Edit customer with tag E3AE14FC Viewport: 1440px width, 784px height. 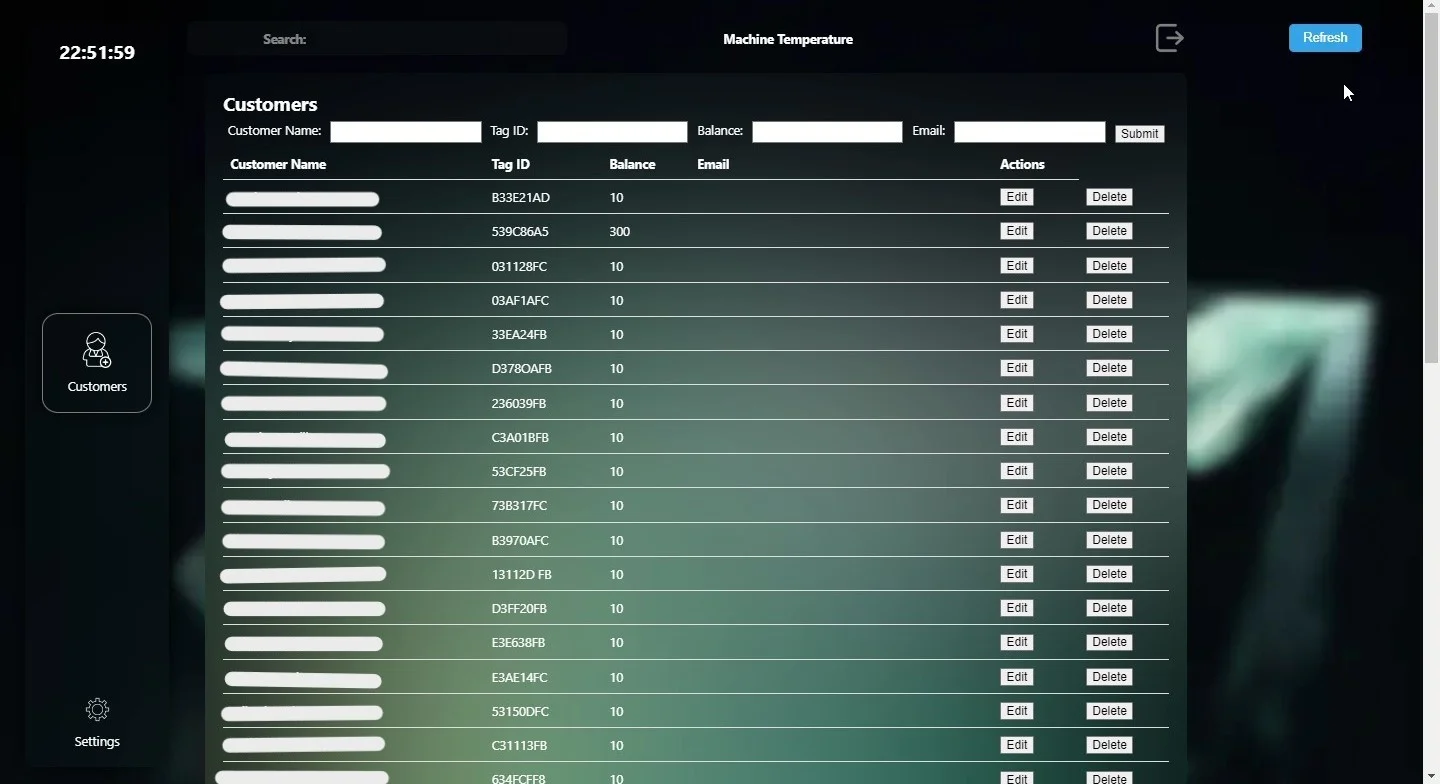point(1016,677)
